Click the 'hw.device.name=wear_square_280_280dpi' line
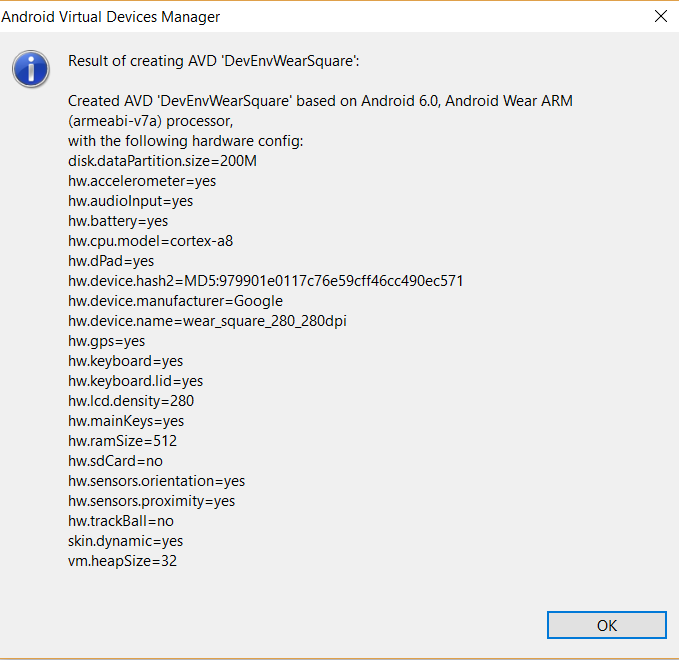 click(x=207, y=321)
